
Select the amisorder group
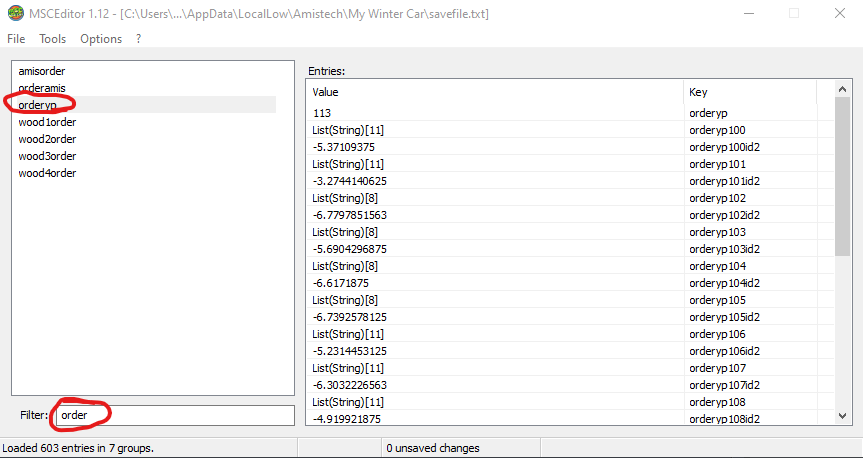42,71
